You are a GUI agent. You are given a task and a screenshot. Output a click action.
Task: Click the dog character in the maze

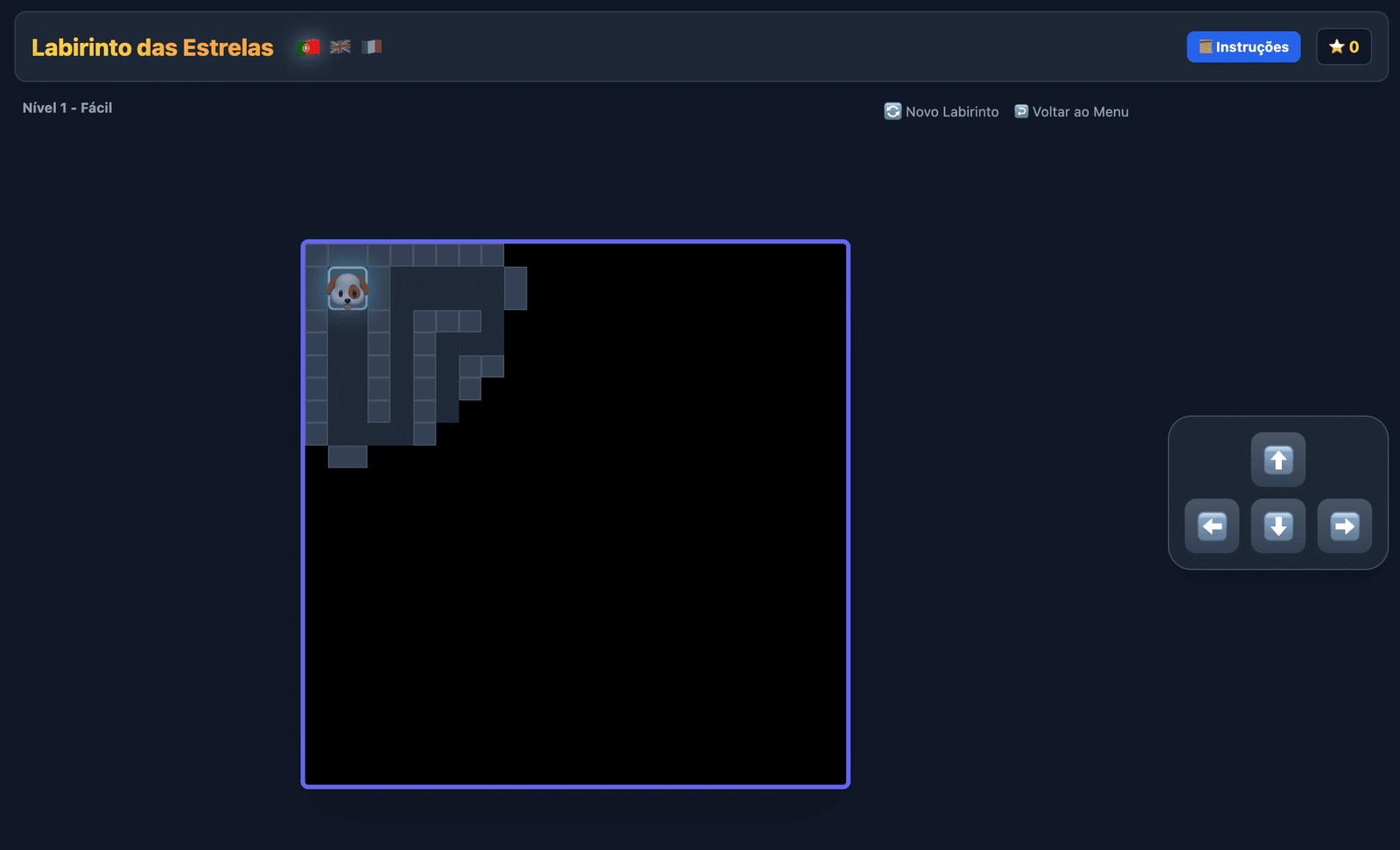click(x=347, y=289)
